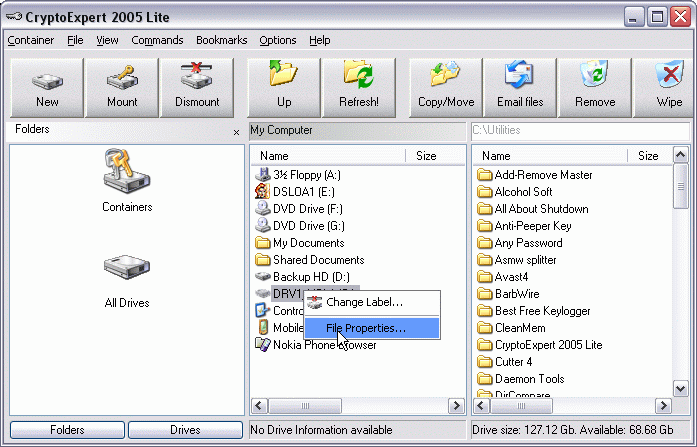The height and width of the screenshot is (447, 697).
Task: Click the Drives button at bottom
Action: [185, 430]
